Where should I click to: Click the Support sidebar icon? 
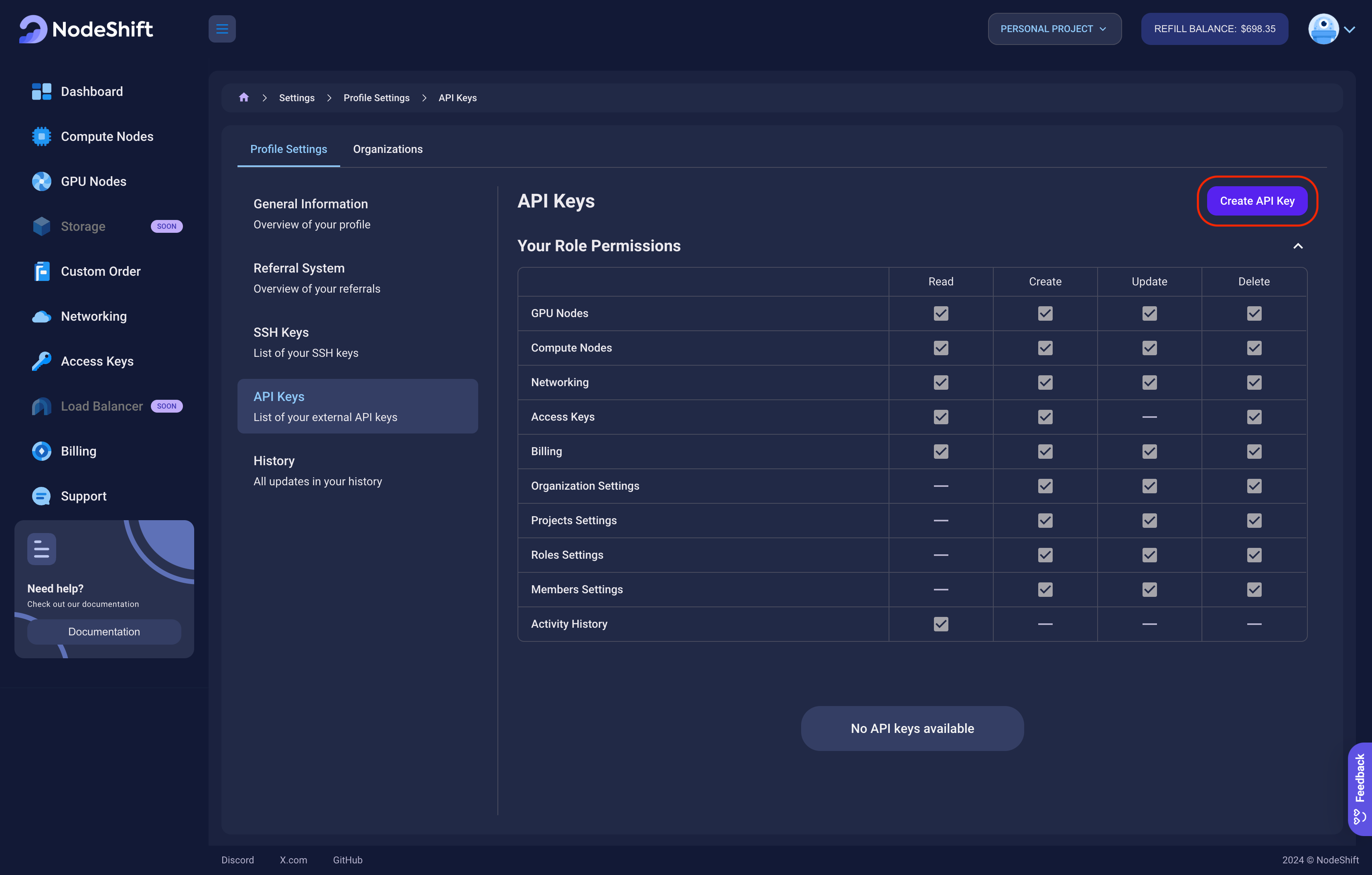coord(40,495)
